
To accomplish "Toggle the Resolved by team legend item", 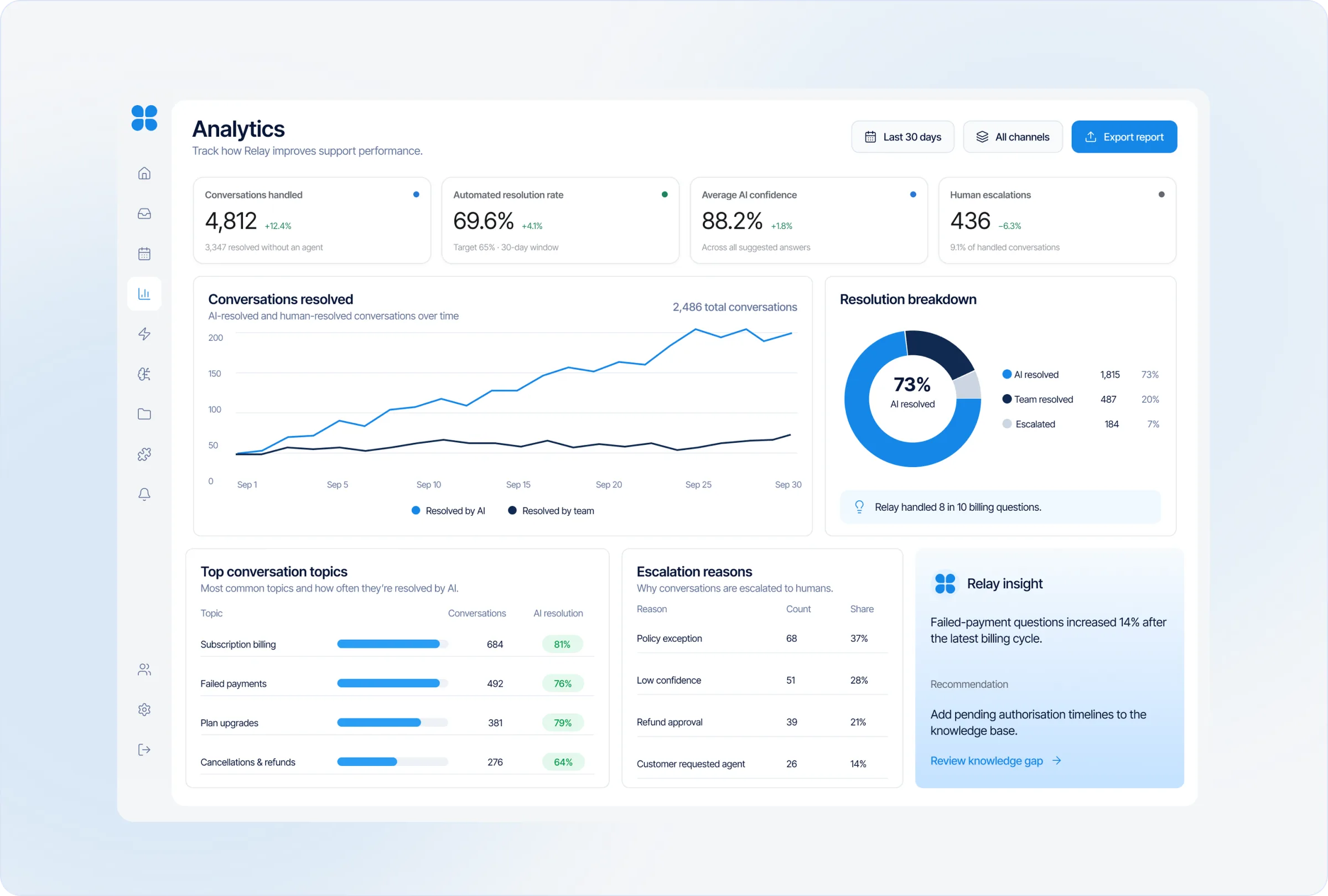I will [x=551, y=511].
